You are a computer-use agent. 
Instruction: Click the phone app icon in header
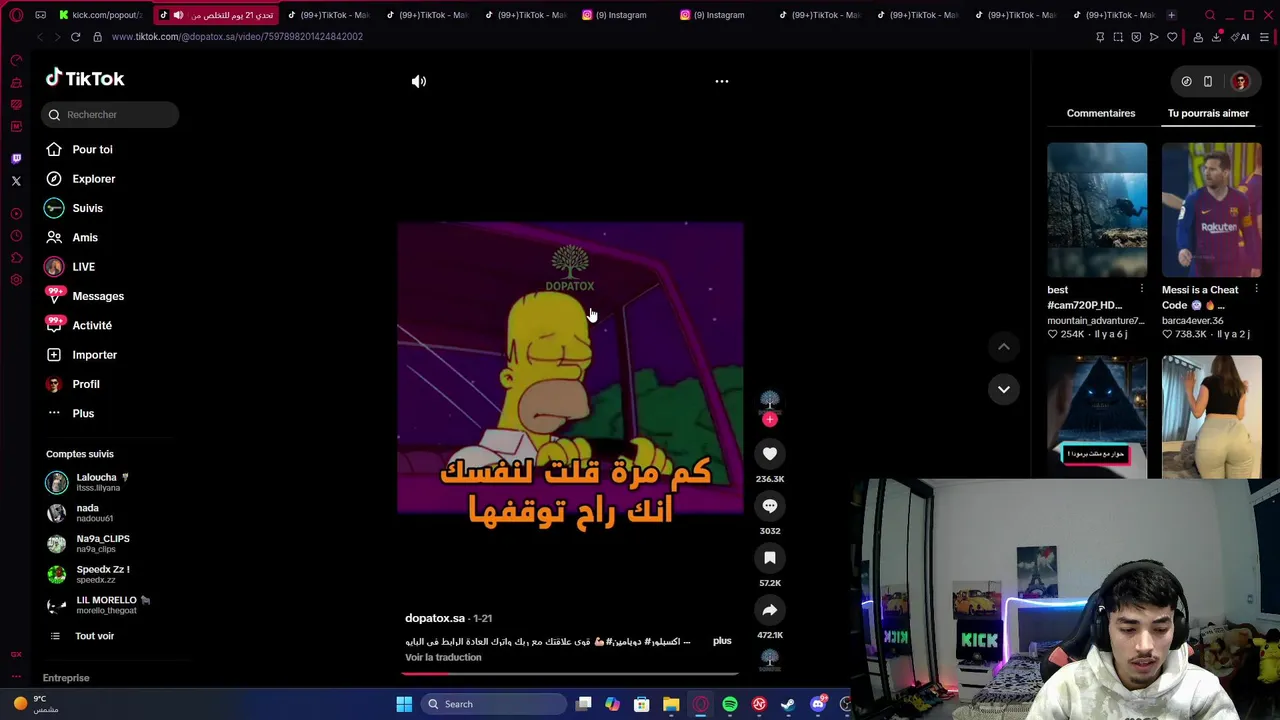point(1208,81)
